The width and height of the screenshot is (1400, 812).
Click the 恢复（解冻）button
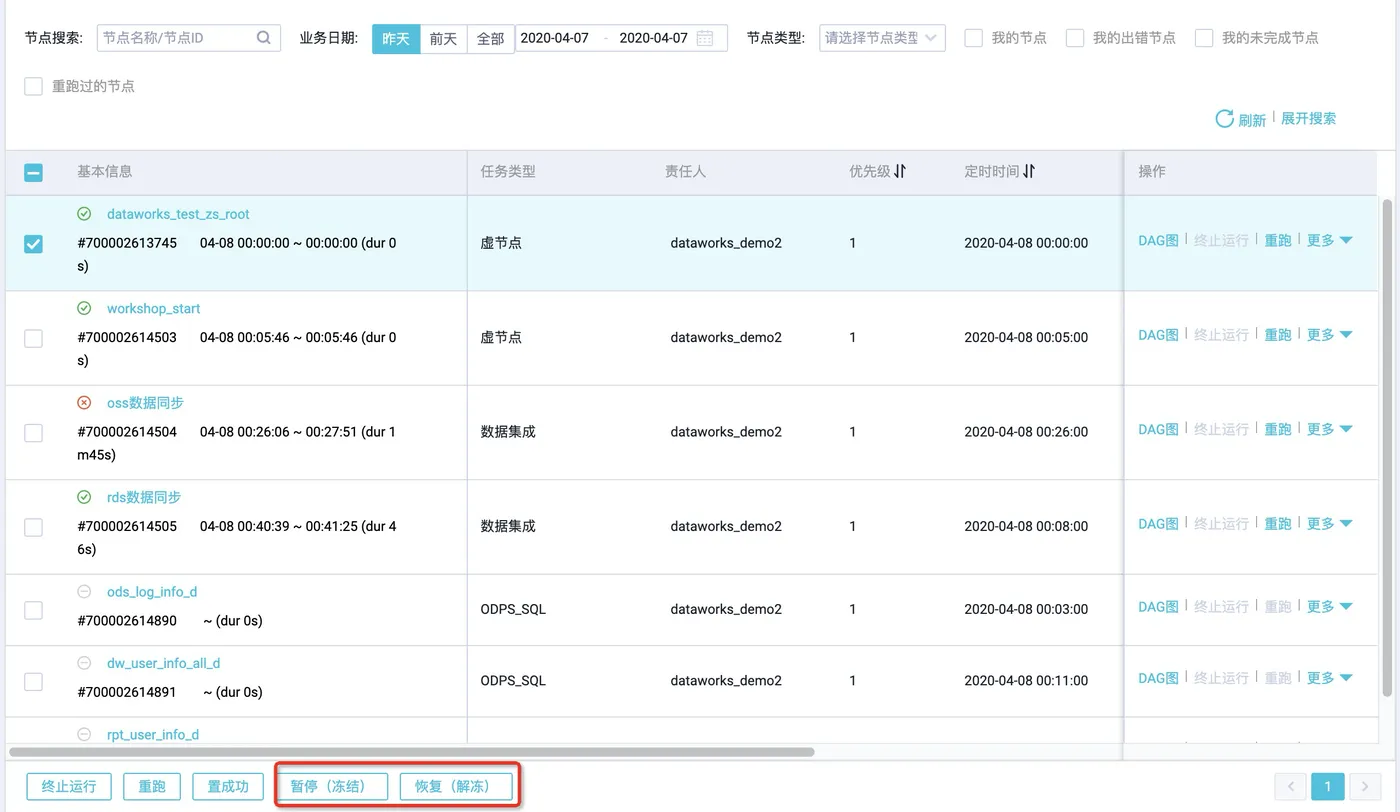457,786
